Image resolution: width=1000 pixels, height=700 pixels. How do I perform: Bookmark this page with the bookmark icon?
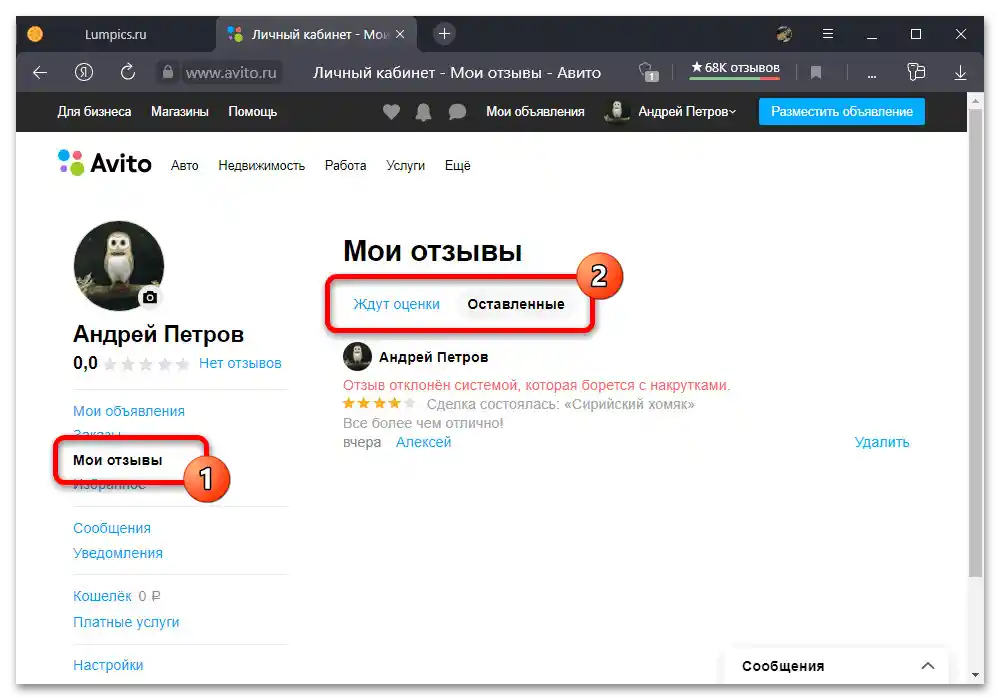pyautogui.click(x=815, y=73)
